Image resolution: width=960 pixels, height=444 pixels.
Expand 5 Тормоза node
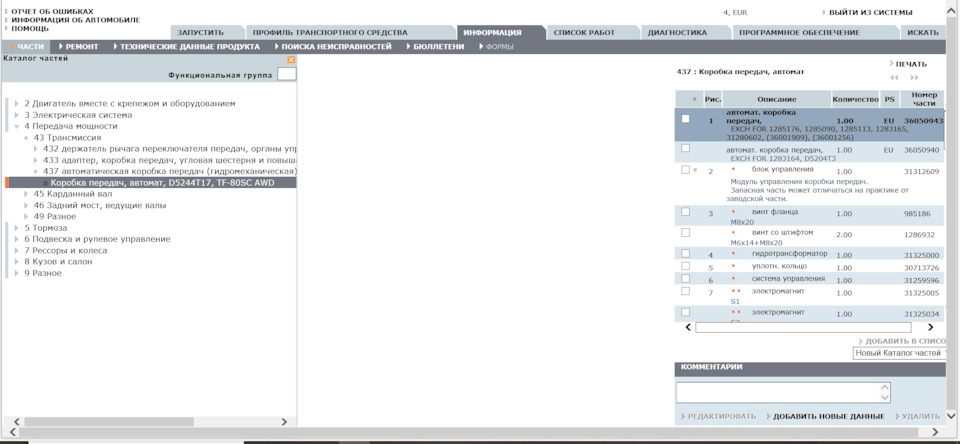[17, 228]
